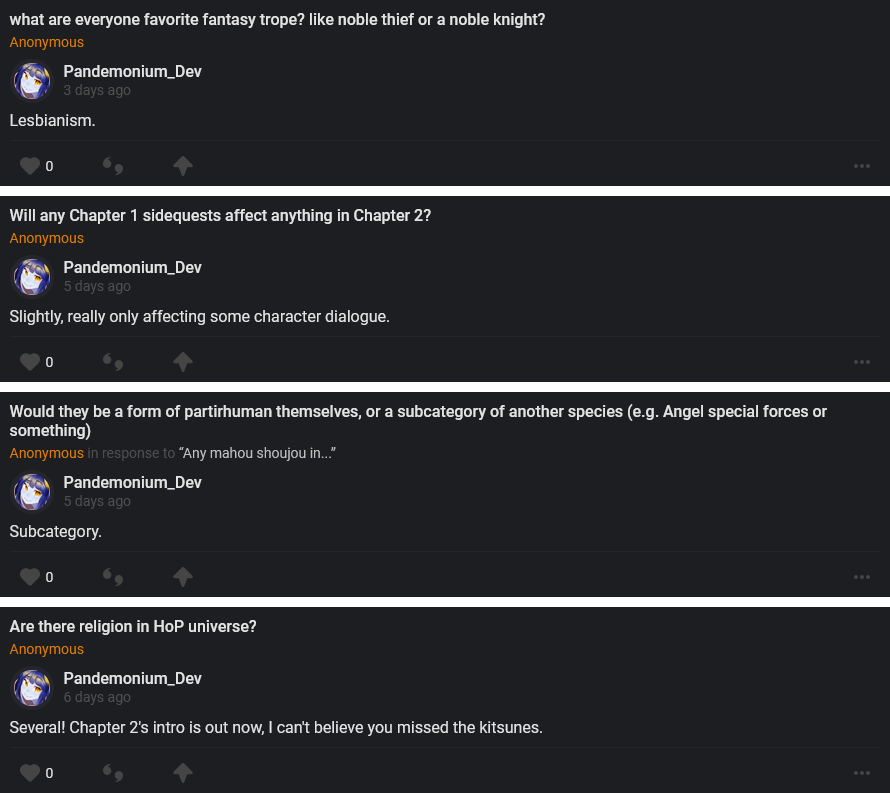Open the ellipsis menu on sidequests answer
The width and height of the screenshot is (890, 793).
click(862, 362)
